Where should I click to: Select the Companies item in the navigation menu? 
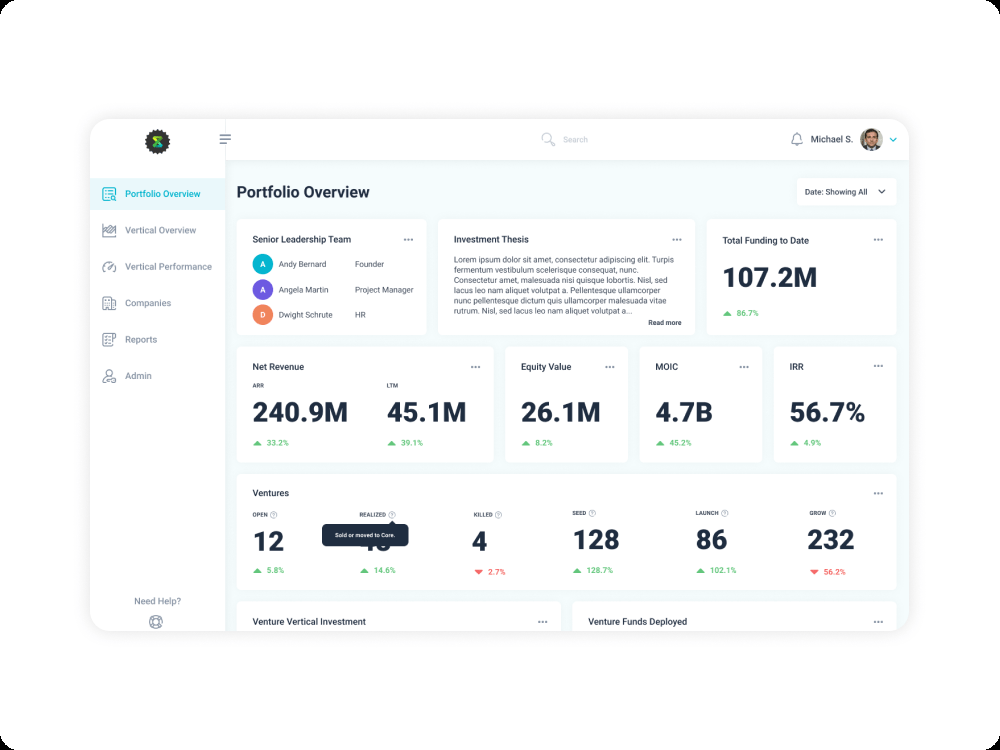tap(146, 303)
